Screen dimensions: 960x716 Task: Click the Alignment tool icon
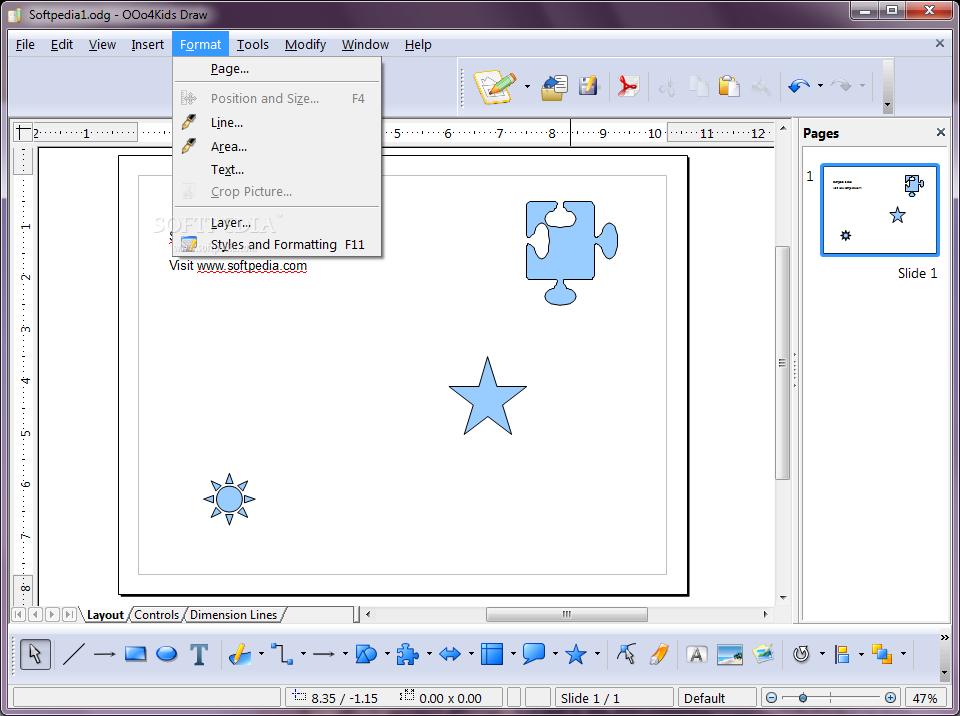point(842,654)
